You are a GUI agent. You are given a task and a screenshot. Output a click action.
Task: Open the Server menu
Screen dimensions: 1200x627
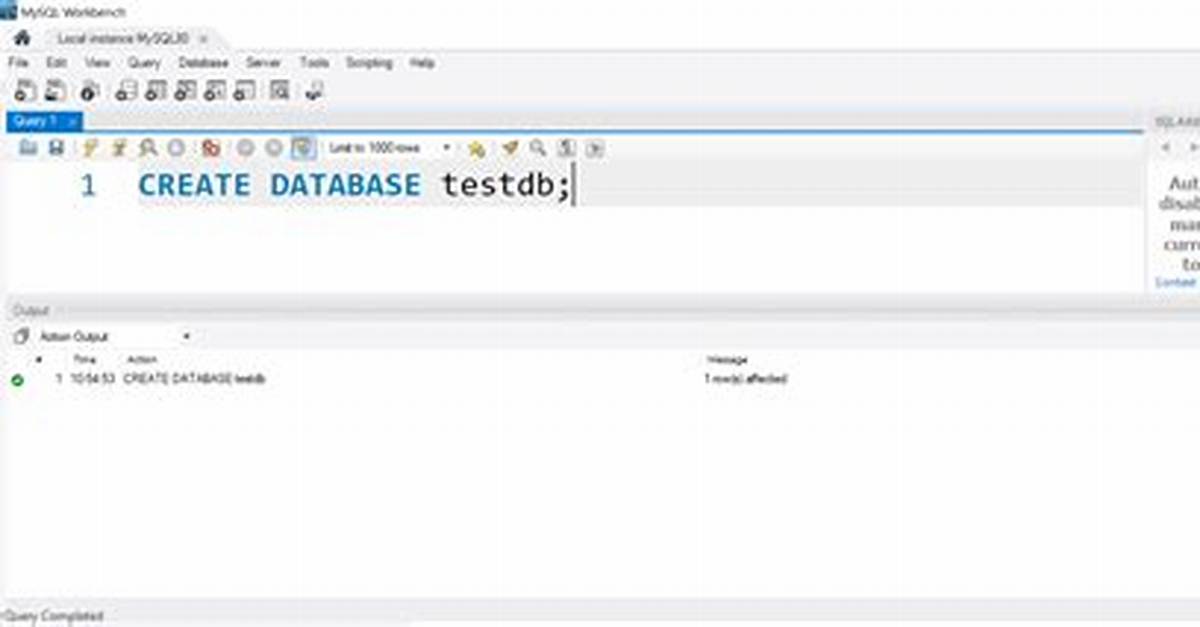click(264, 63)
